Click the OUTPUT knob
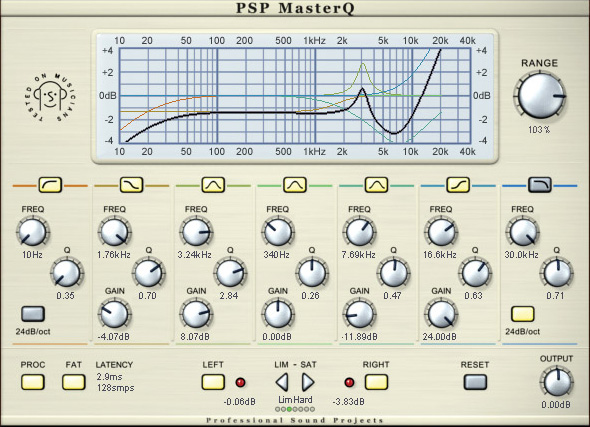The height and width of the screenshot is (427, 590). point(556,382)
